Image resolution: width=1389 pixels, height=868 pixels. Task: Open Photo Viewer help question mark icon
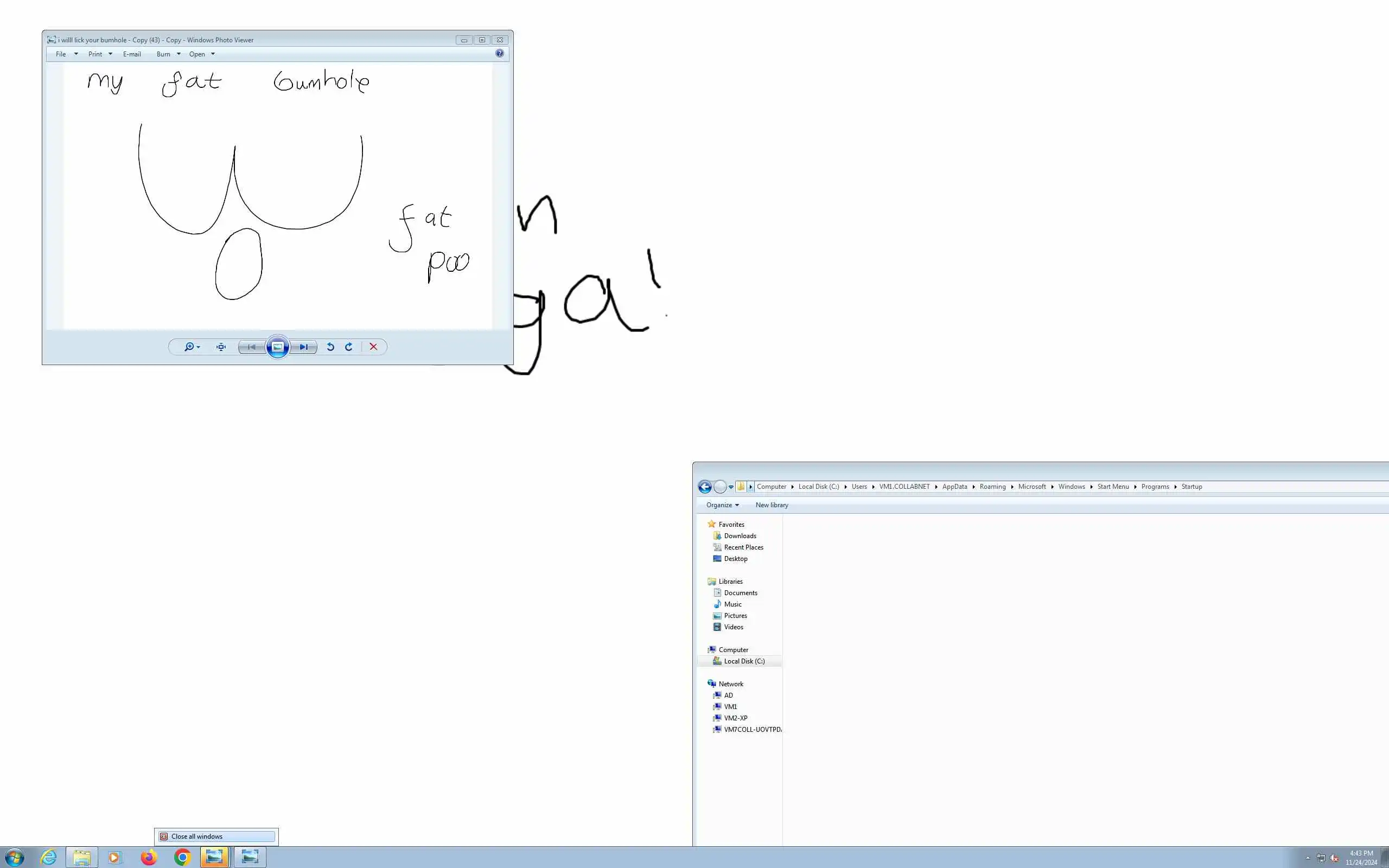point(499,53)
